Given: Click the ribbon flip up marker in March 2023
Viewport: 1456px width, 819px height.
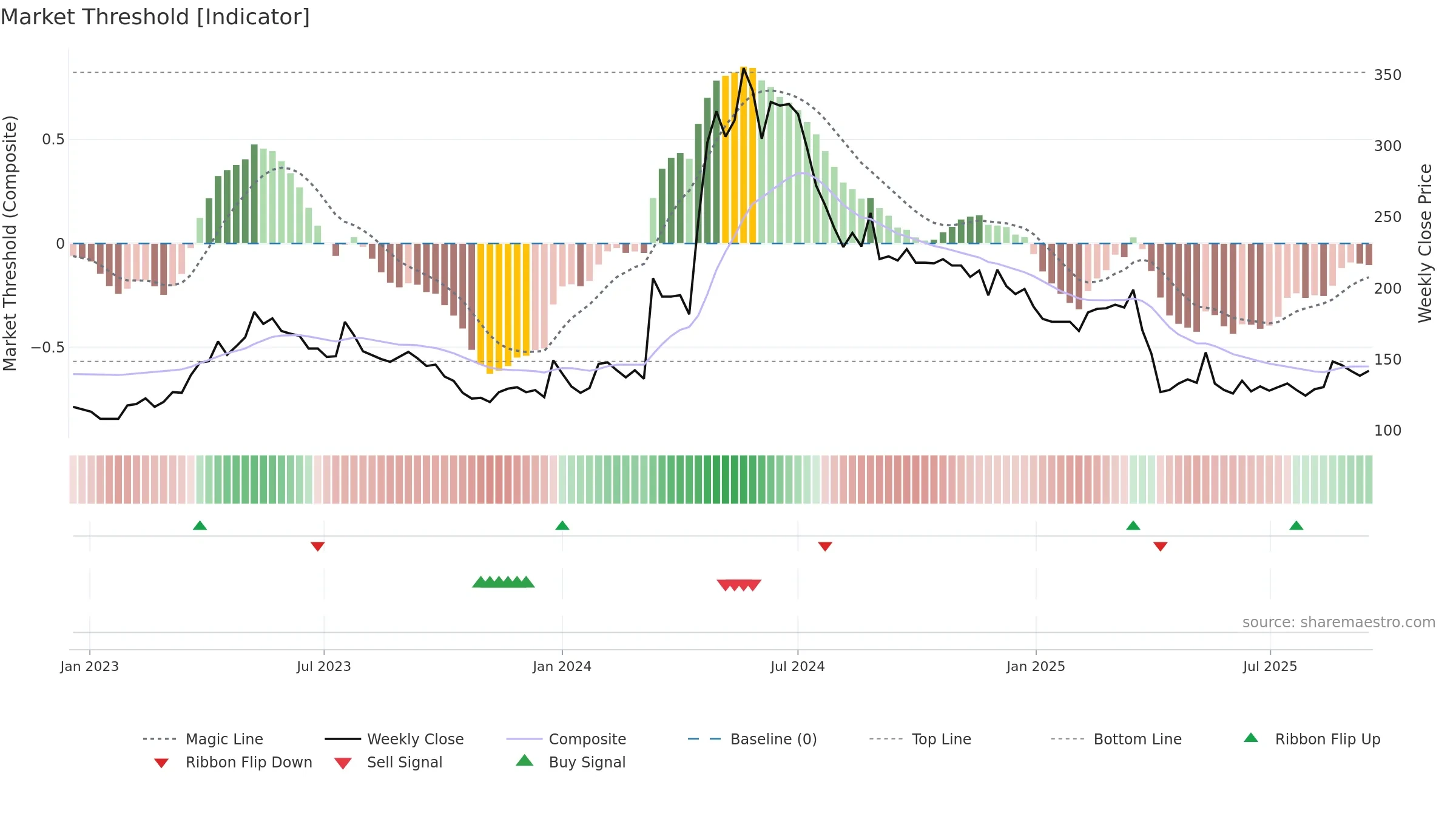Looking at the screenshot, I should coord(200,525).
